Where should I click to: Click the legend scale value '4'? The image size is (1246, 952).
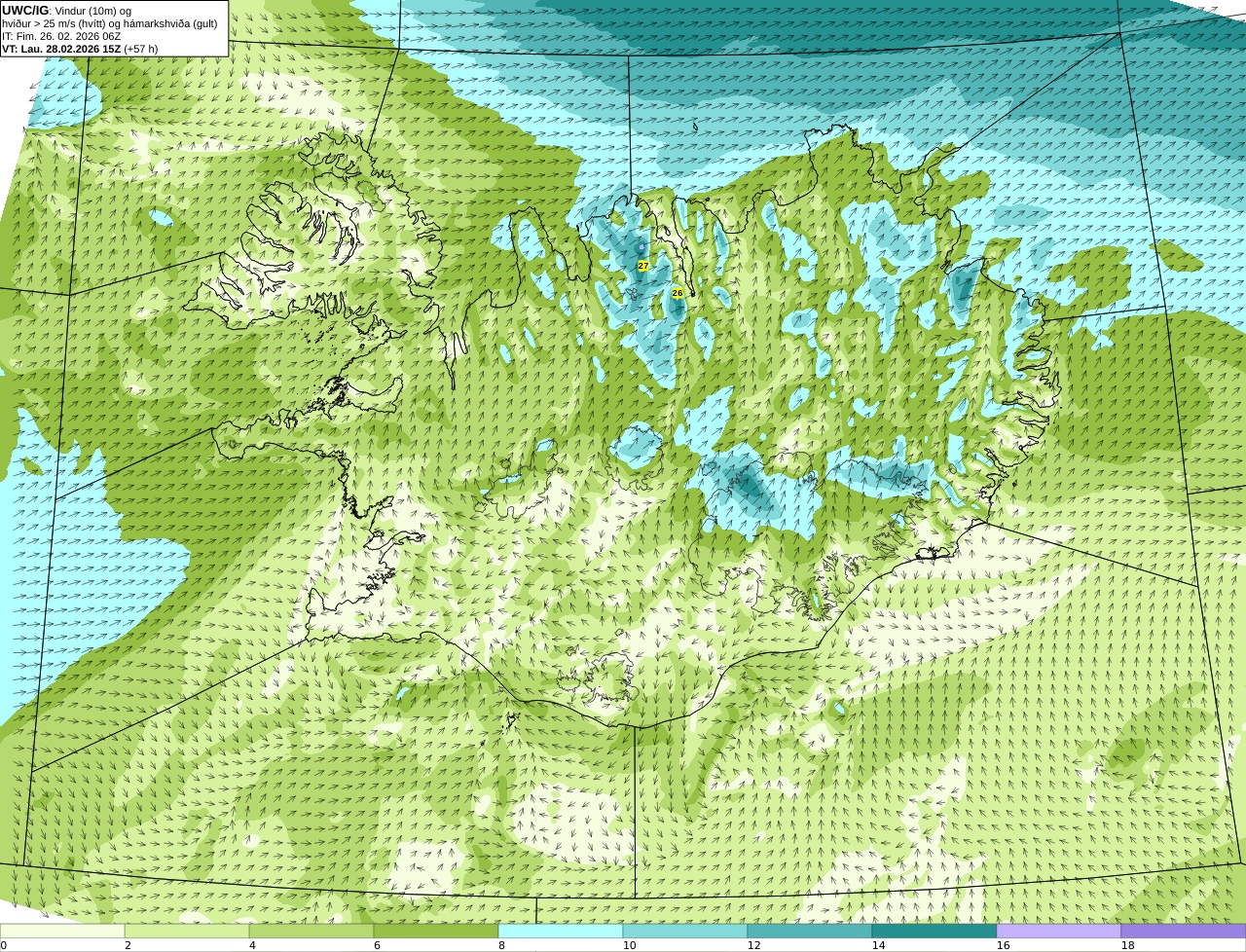click(x=252, y=945)
